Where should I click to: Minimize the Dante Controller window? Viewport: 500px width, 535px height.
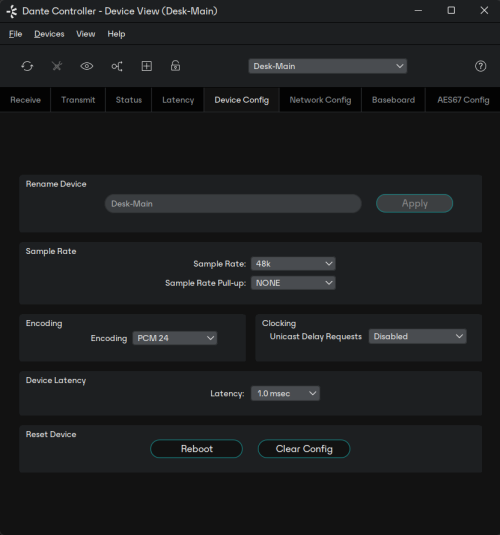[418, 11]
